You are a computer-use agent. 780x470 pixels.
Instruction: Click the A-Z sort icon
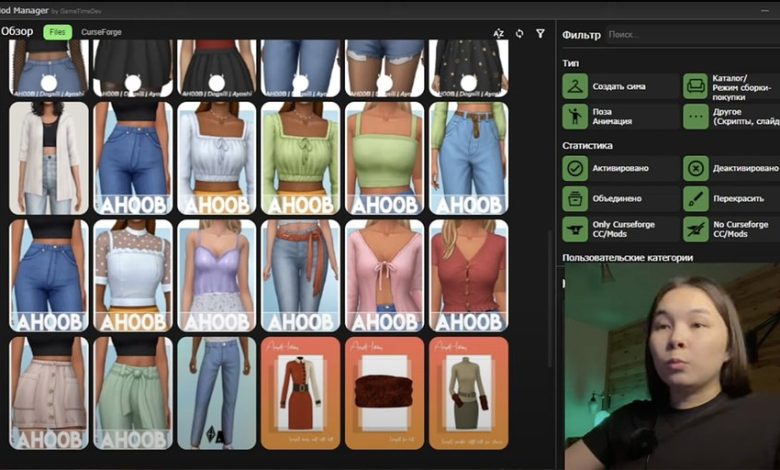point(498,33)
